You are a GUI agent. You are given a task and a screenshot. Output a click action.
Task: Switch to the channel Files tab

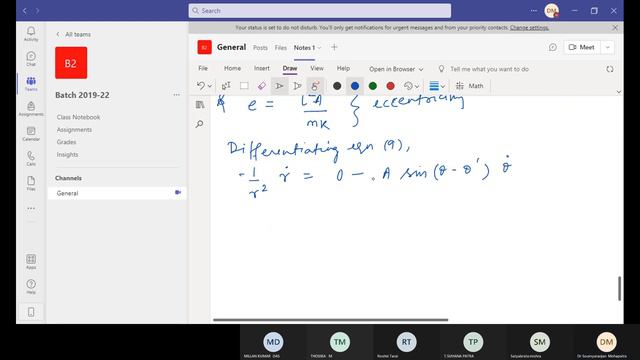pos(280,47)
